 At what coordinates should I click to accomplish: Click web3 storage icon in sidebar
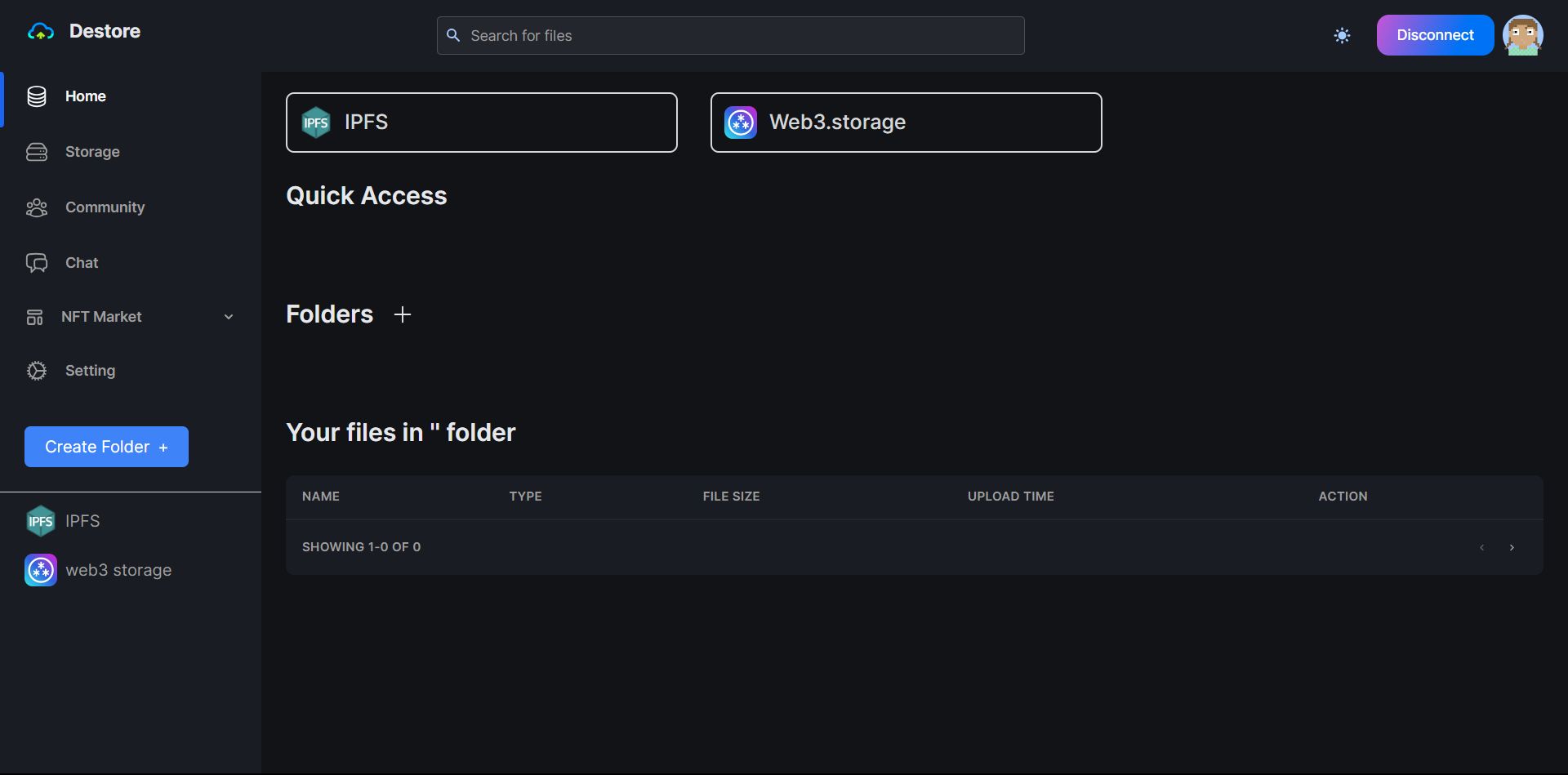[41, 570]
